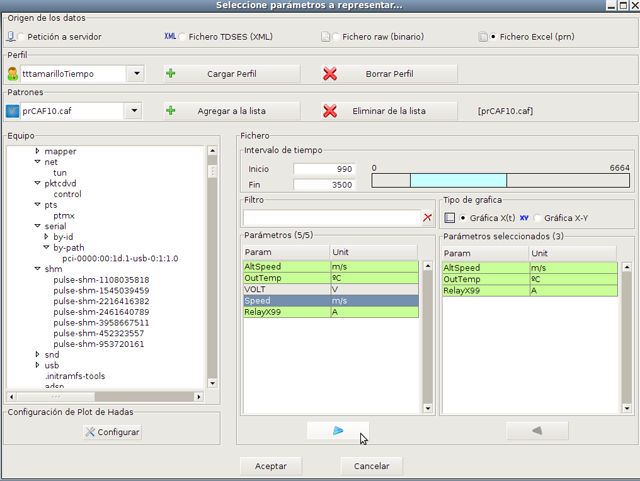Click the raw binary file icon

[325, 37]
